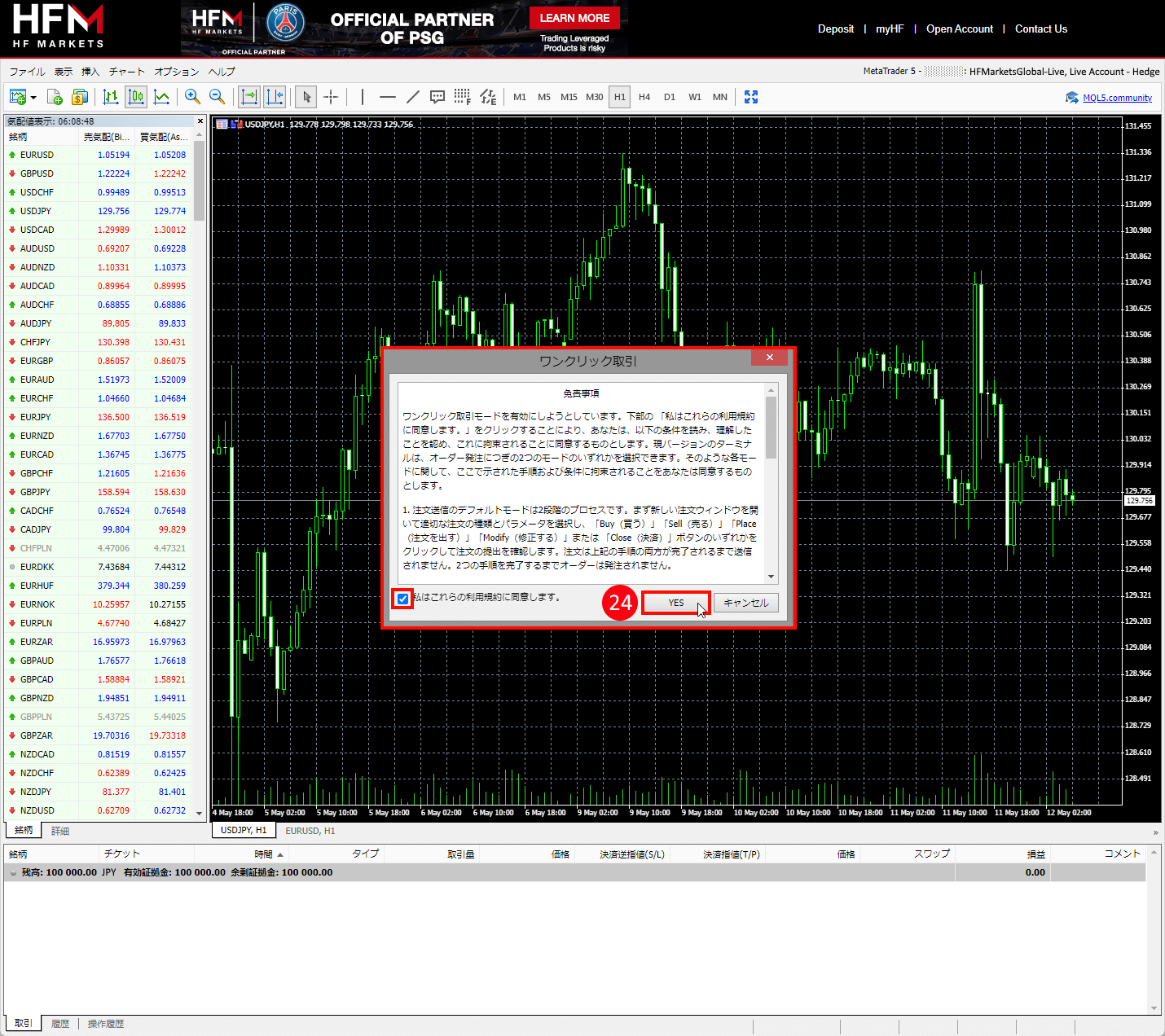Switch chart to bar chart style
The height and width of the screenshot is (1036, 1165).
pos(111,97)
